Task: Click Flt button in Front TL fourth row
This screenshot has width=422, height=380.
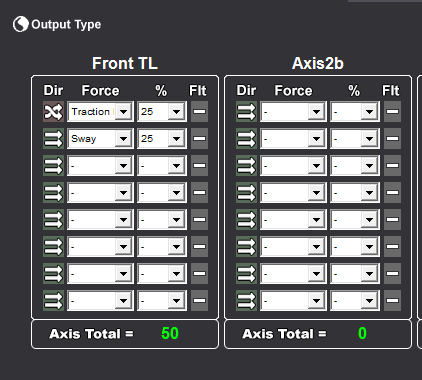Action: tap(199, 193)
